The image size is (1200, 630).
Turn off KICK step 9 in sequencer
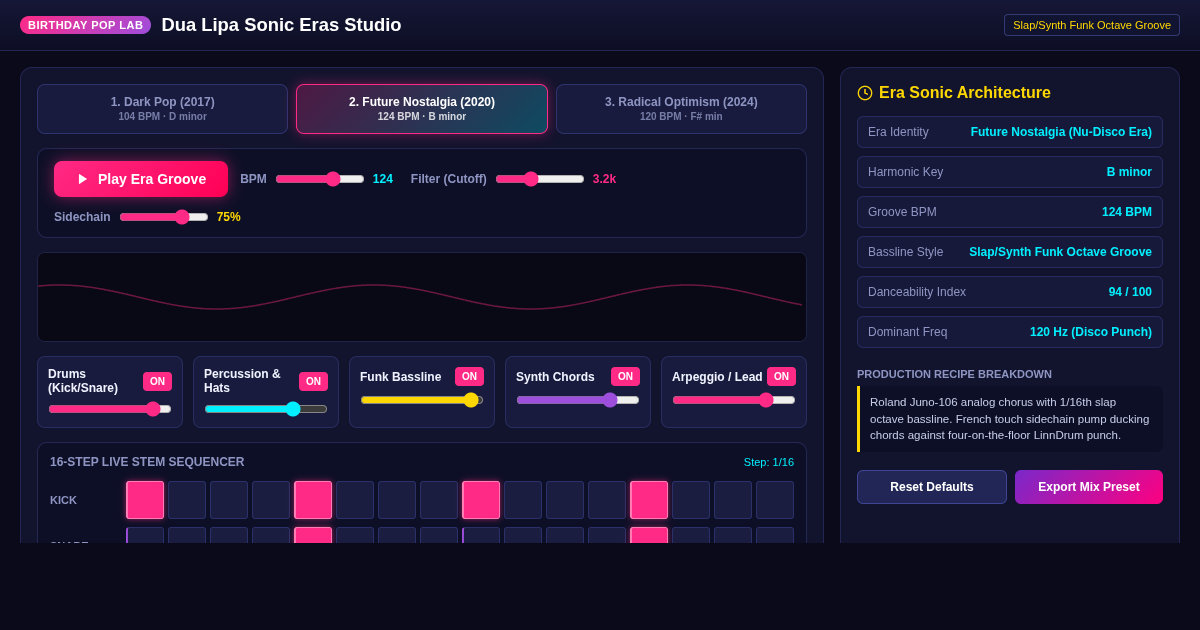(x=481, y=500)
